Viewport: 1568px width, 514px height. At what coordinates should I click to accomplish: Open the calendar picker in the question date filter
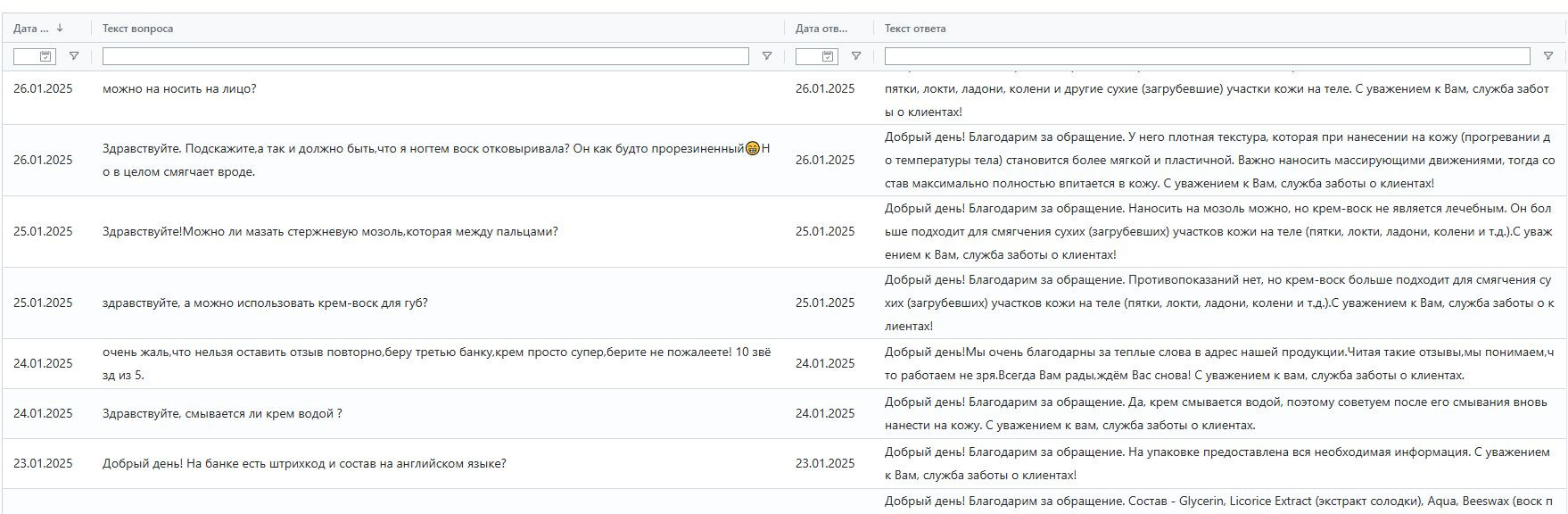[46, 56]
